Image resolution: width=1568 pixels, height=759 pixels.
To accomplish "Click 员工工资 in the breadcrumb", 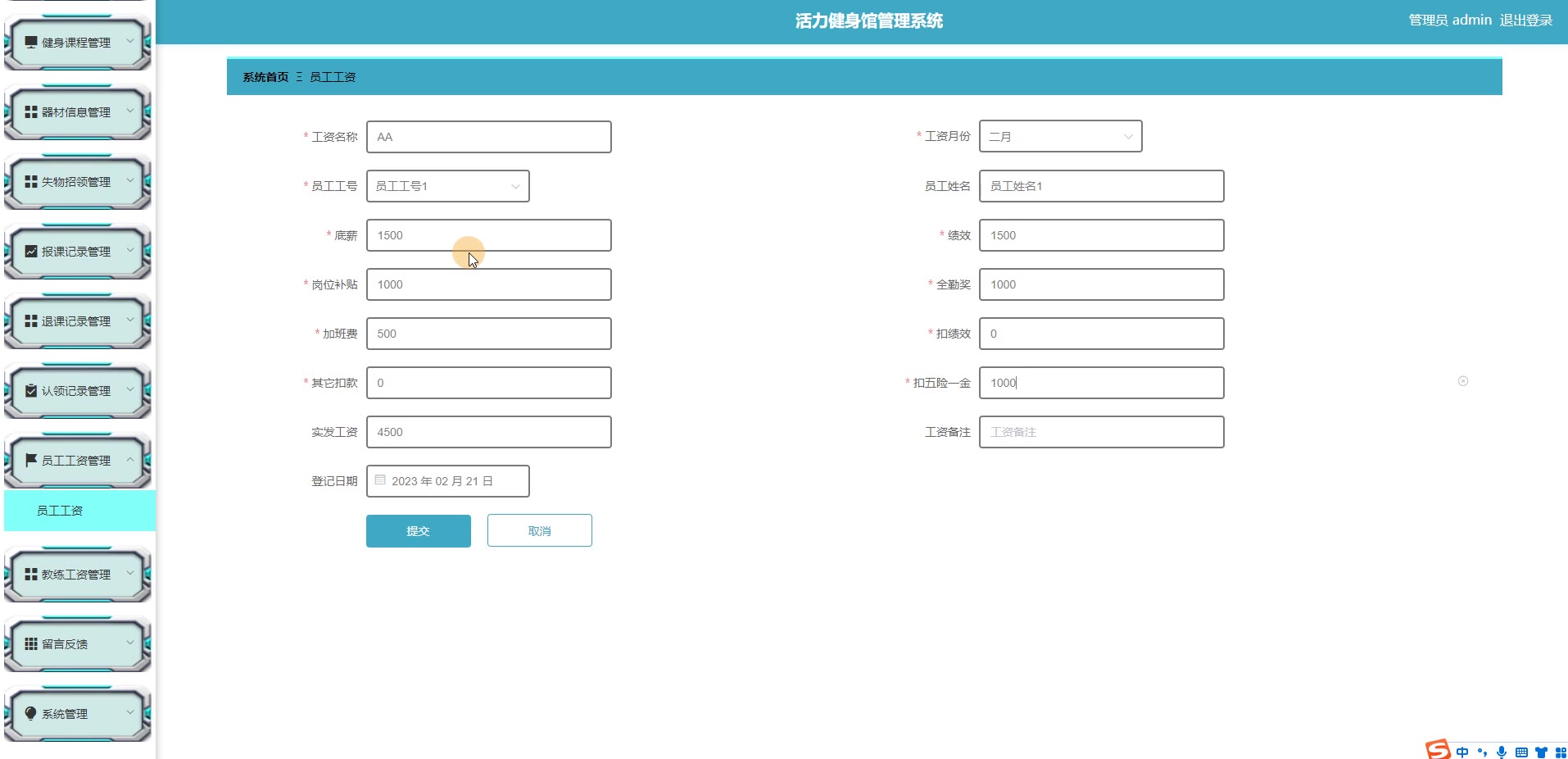I will point(333,77).
